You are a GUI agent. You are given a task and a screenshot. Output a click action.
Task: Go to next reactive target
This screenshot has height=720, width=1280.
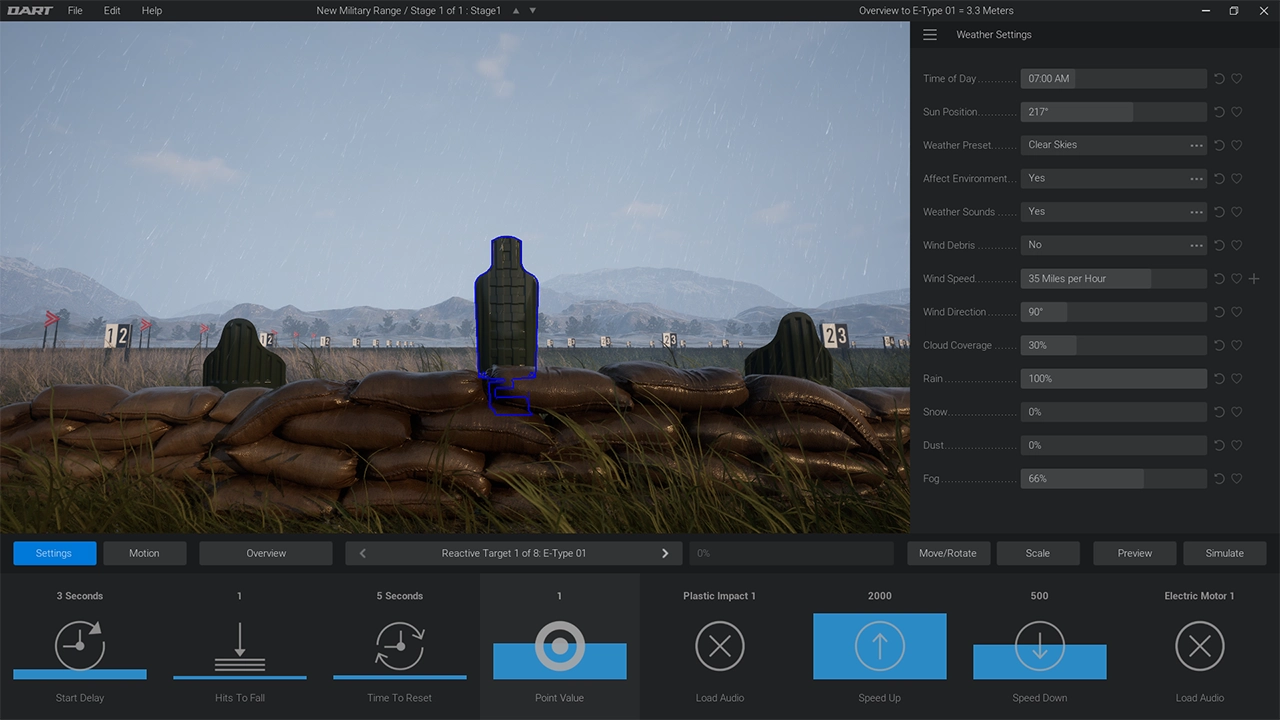click(x=665, y=553)
